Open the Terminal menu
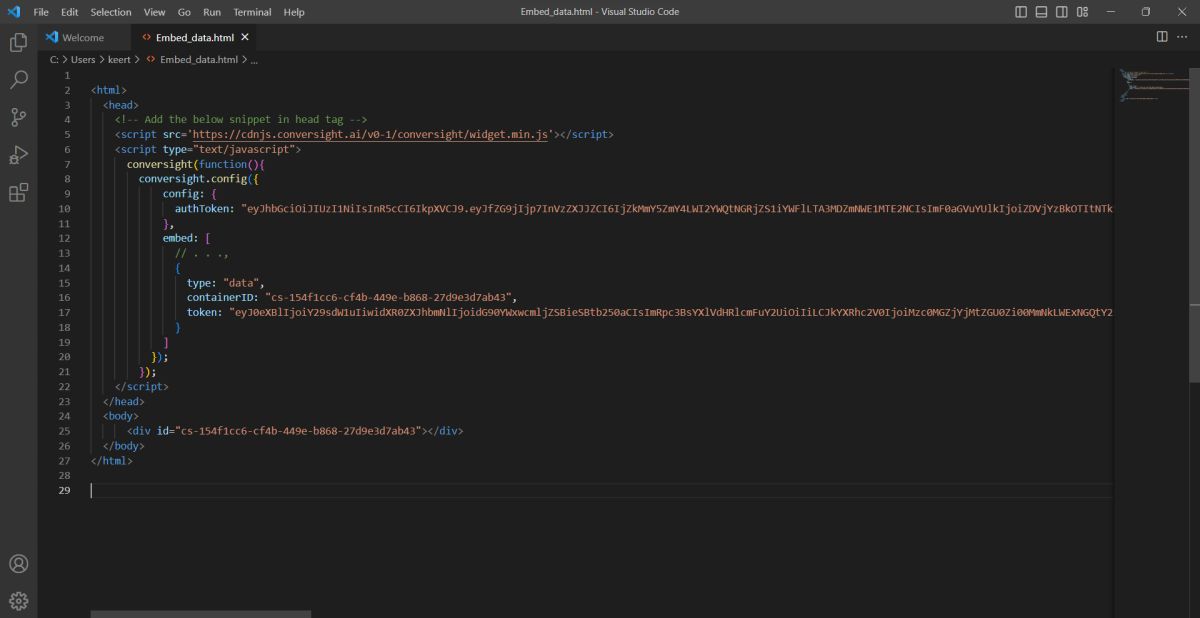 (252, 12)
